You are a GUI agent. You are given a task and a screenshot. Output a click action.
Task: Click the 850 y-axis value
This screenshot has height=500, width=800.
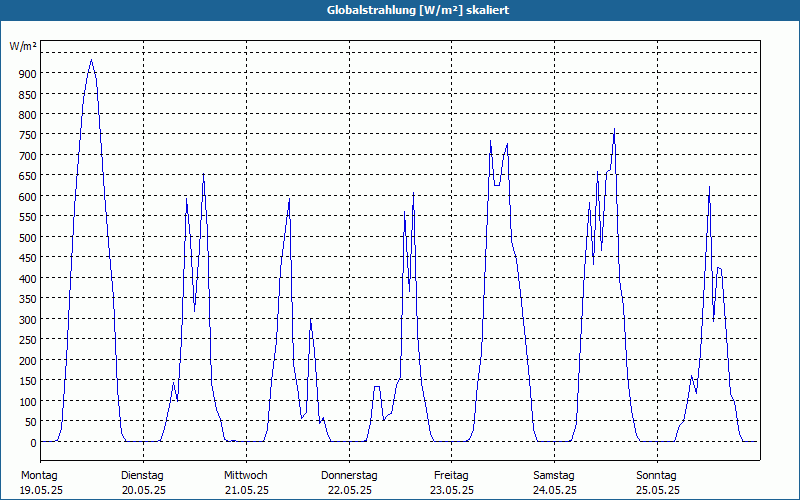coord(28,94)
